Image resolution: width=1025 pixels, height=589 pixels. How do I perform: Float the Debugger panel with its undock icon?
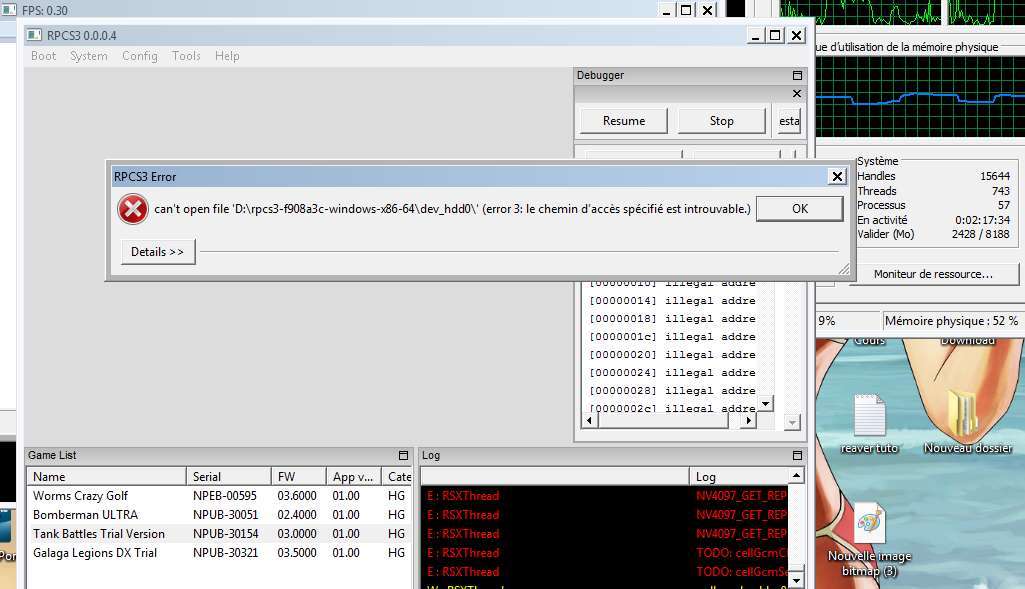(x=797, y=76)
